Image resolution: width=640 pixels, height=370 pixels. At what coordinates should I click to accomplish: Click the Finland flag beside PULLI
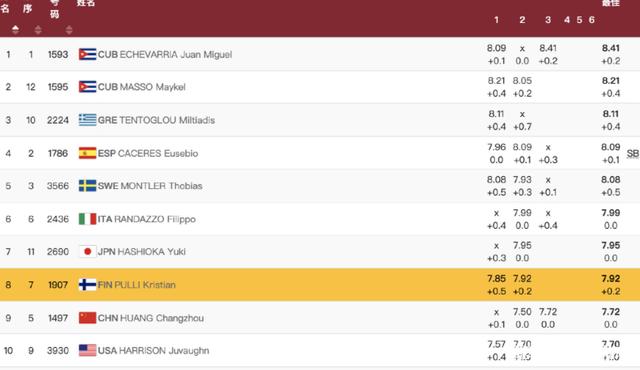coord(87,285)
